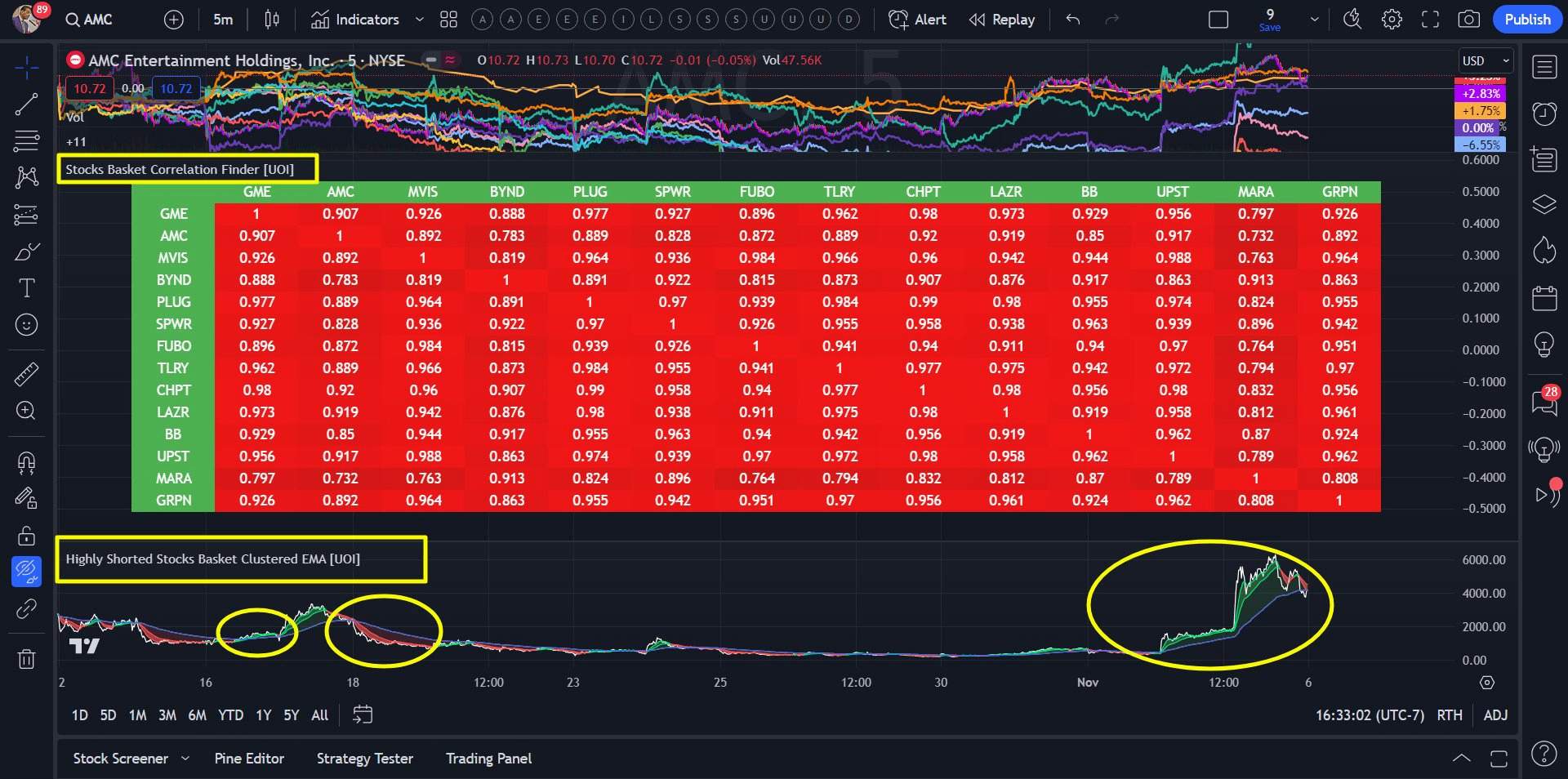
Task: Open the Trading Panel tab
Action: point(488,759)
